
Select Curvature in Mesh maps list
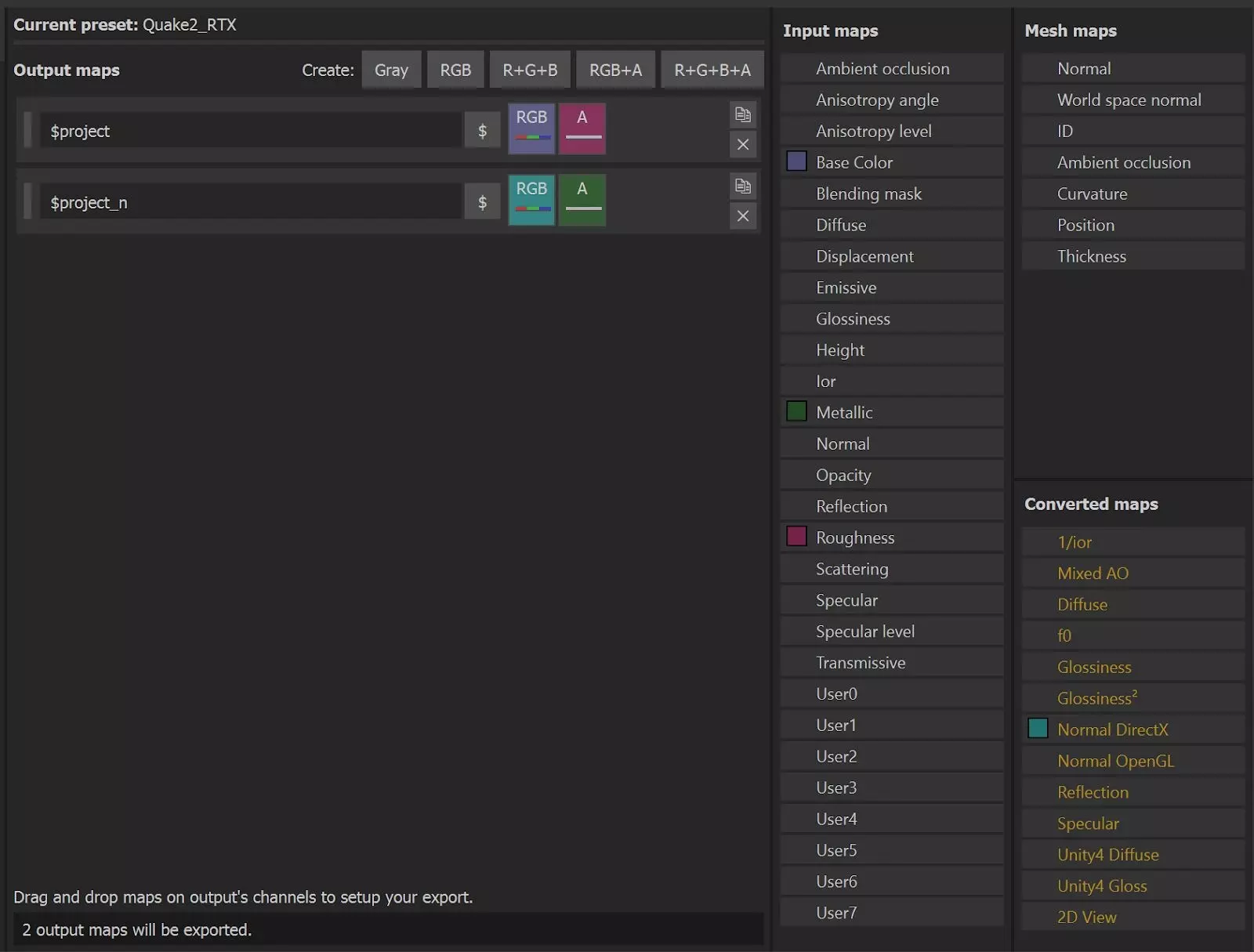[x=1092, y=194]
